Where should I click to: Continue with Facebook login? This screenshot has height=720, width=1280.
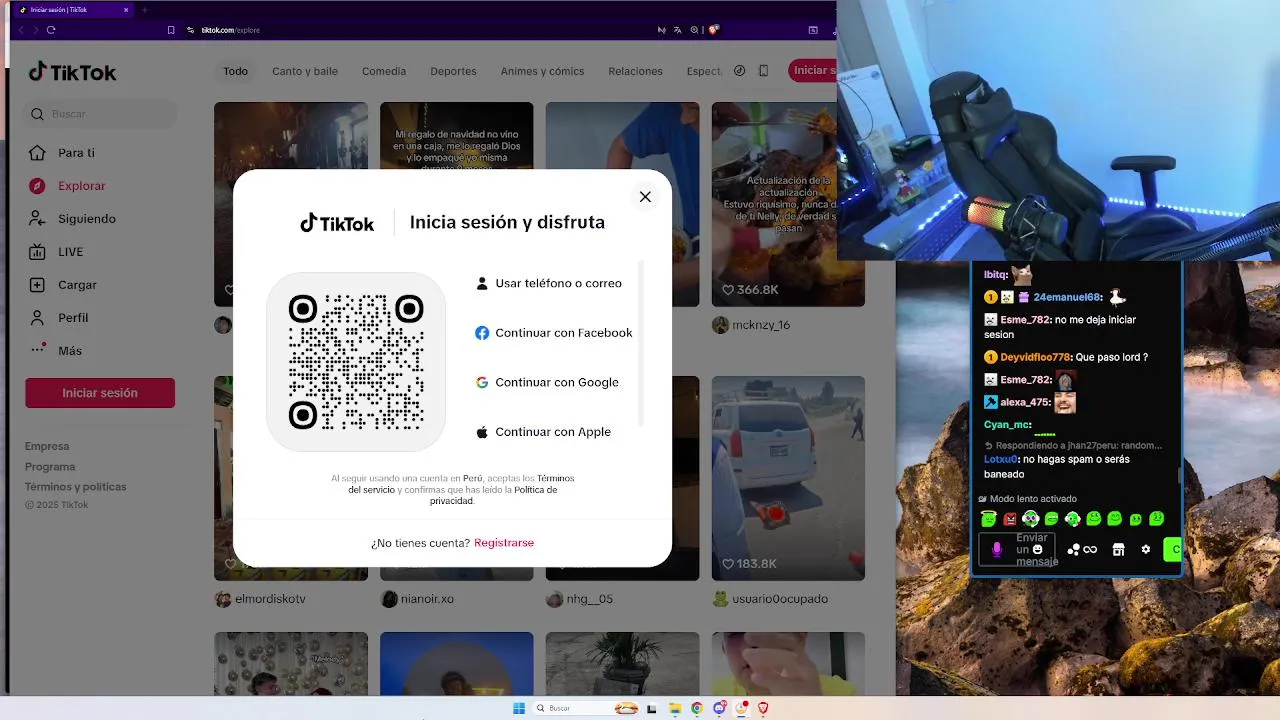[x=554, y=333]
